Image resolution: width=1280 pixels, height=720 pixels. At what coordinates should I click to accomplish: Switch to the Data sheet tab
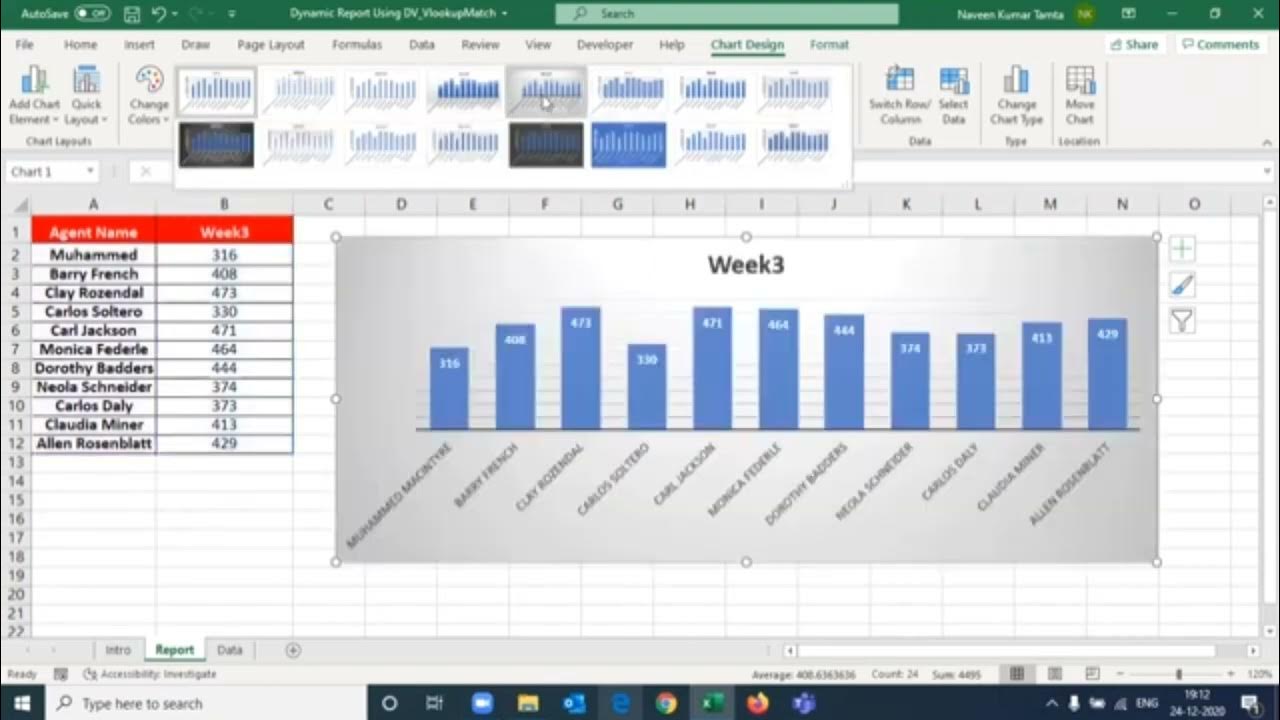[230, 650]
